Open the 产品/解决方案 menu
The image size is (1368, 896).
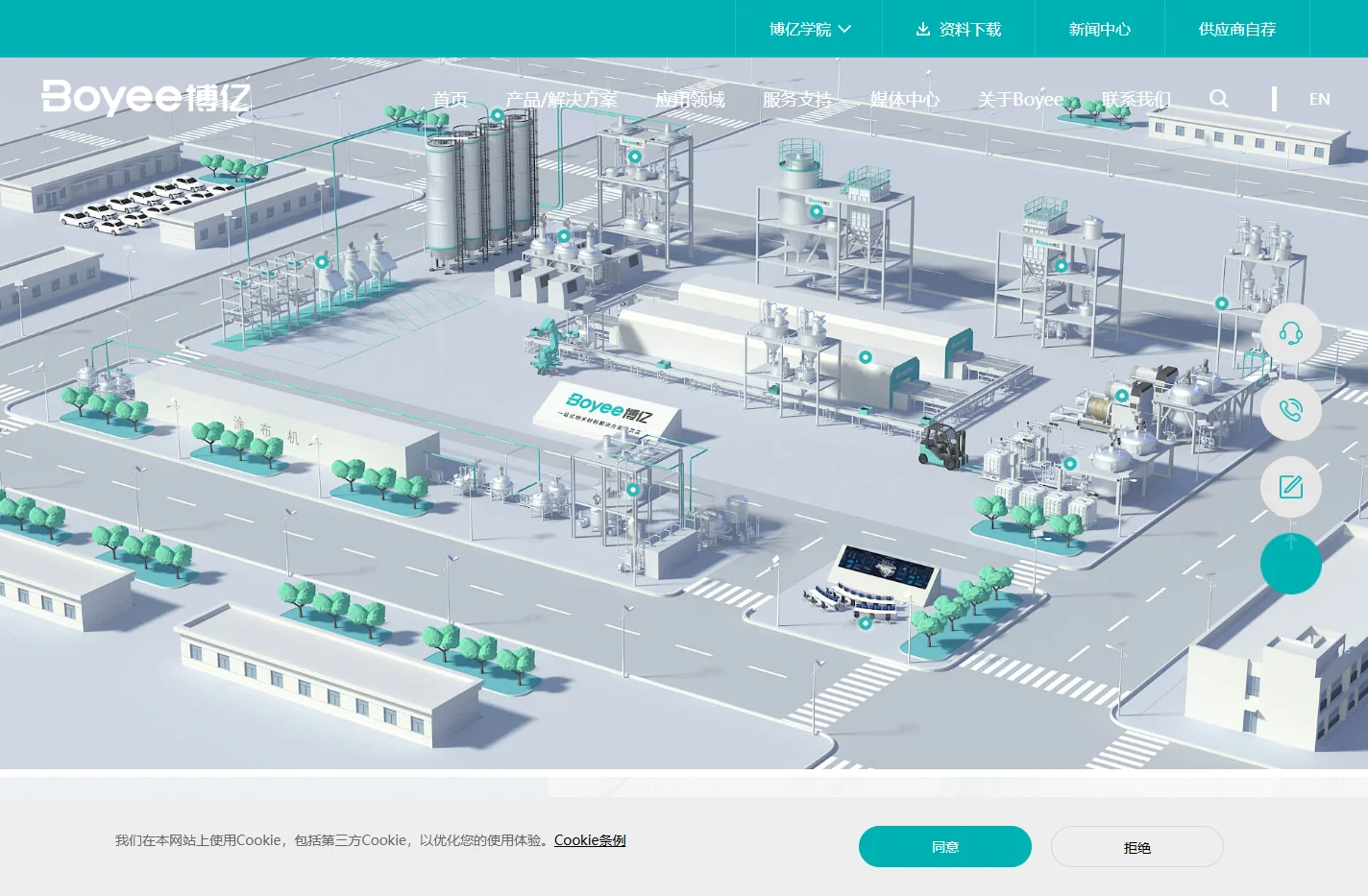click(x=561, y=99)
